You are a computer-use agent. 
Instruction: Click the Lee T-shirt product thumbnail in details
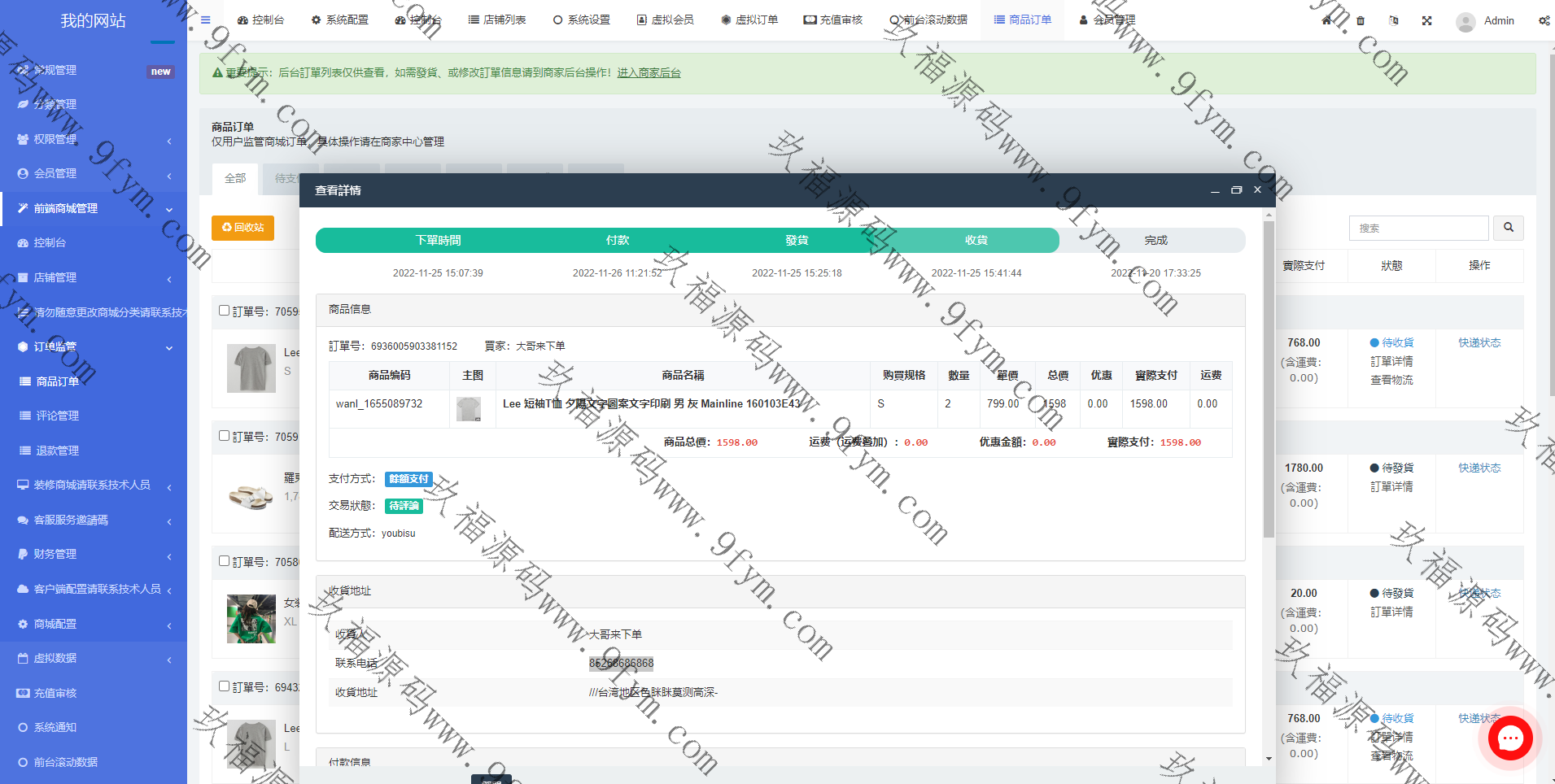[x=469, y=408]
